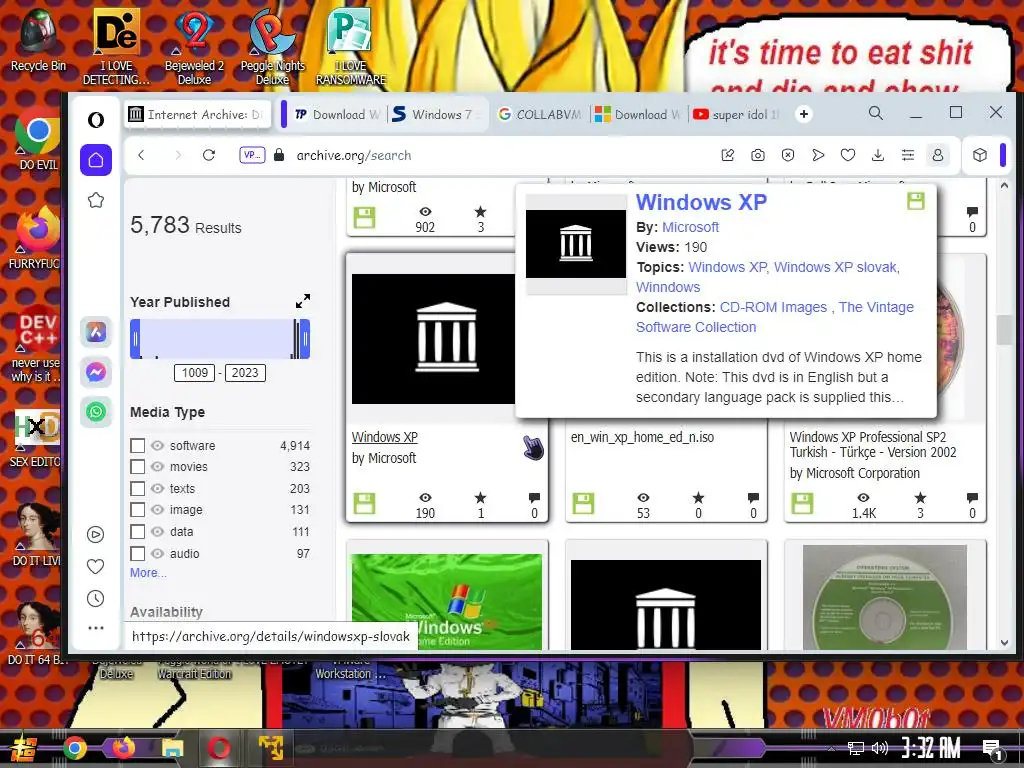
Task: Open the bookmarks star in Opera sidebar
Action: [x=96, y=200]
